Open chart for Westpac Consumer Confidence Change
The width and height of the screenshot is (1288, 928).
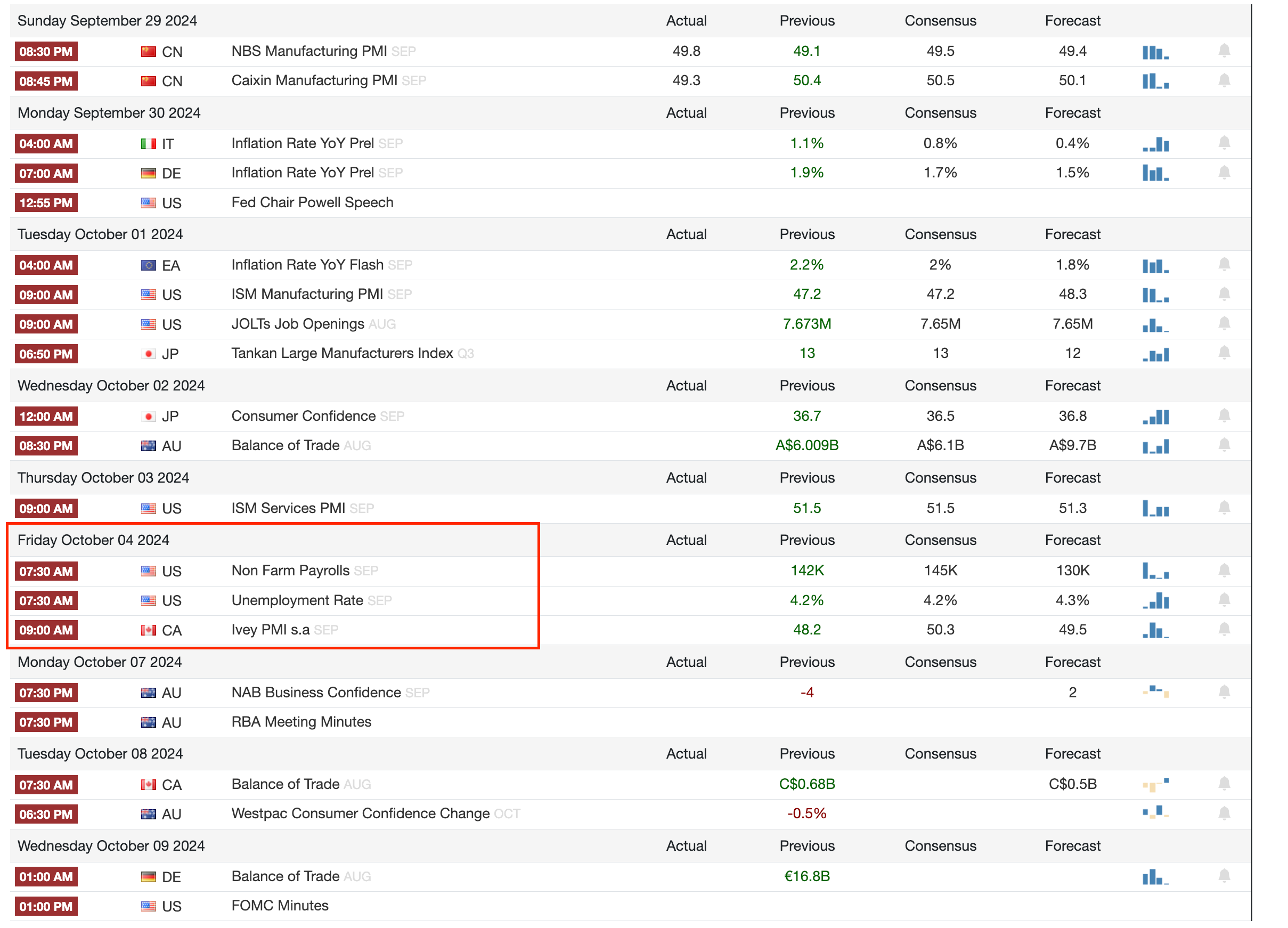(1155, 813)
